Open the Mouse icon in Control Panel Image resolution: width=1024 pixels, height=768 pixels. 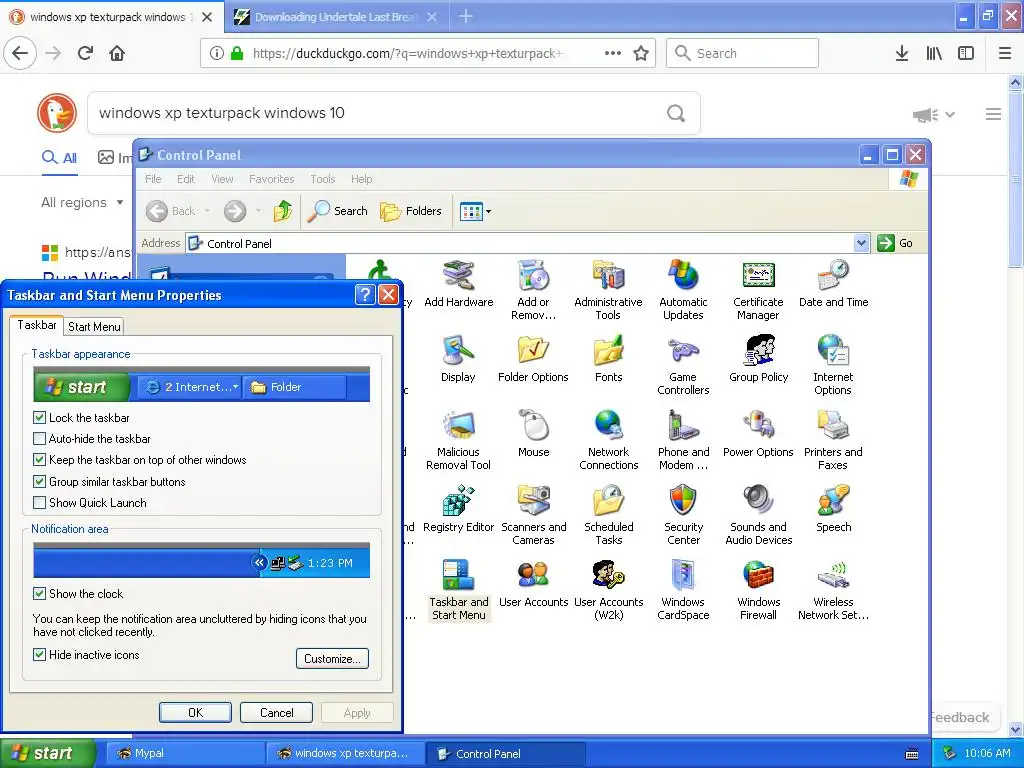534,434
